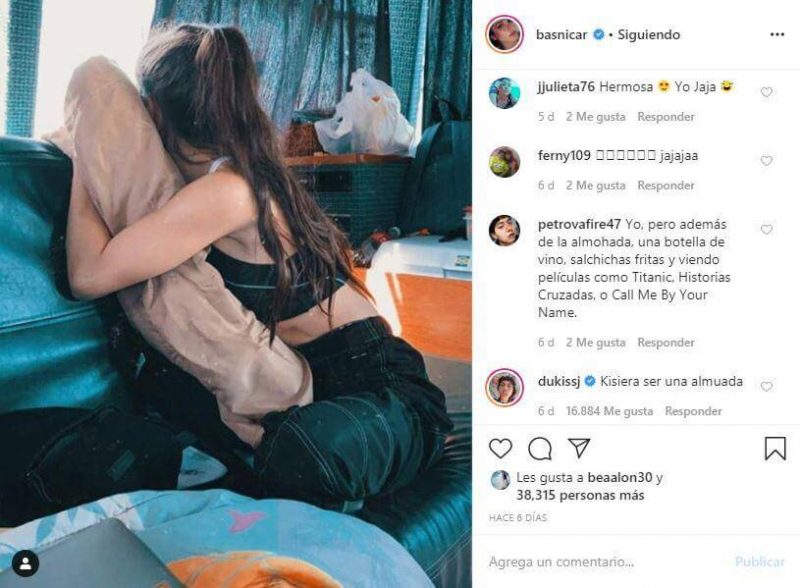Open comments via the speech bubble icon

click(x=540, y=449)
